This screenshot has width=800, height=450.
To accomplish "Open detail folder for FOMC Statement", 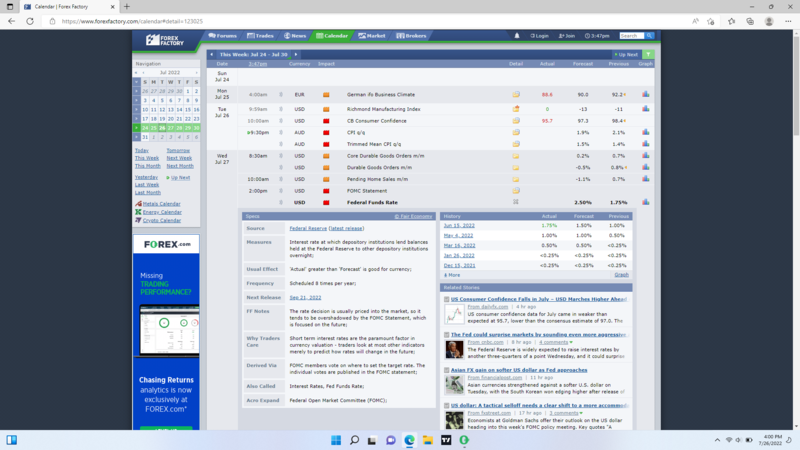I will point(516,191).
